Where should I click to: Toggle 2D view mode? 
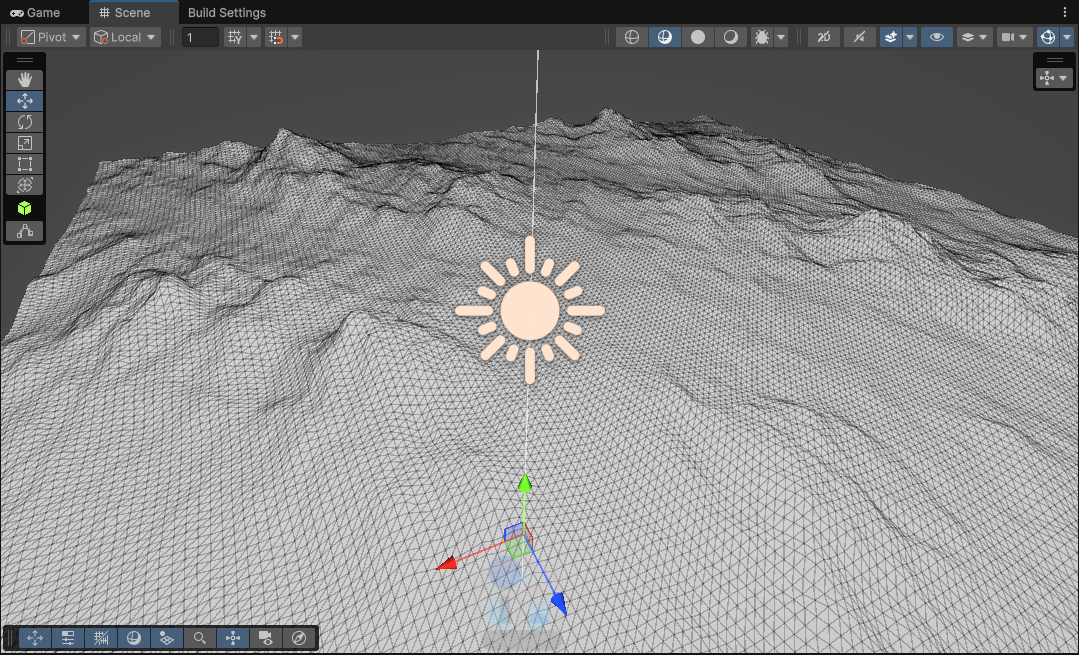(823, 37)
